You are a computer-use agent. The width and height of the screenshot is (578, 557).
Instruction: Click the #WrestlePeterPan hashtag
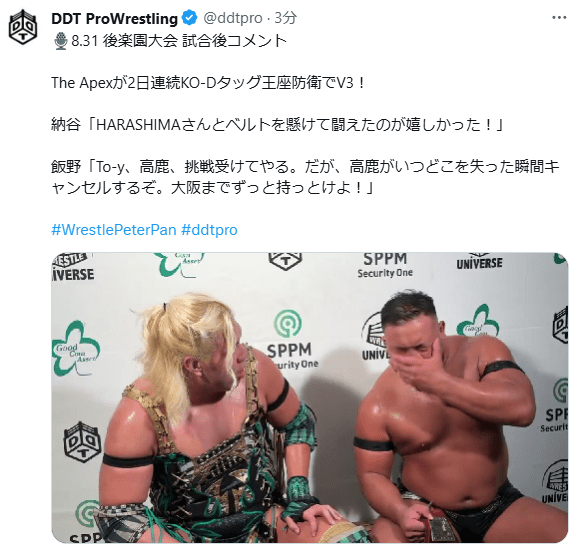pos(114,230)
